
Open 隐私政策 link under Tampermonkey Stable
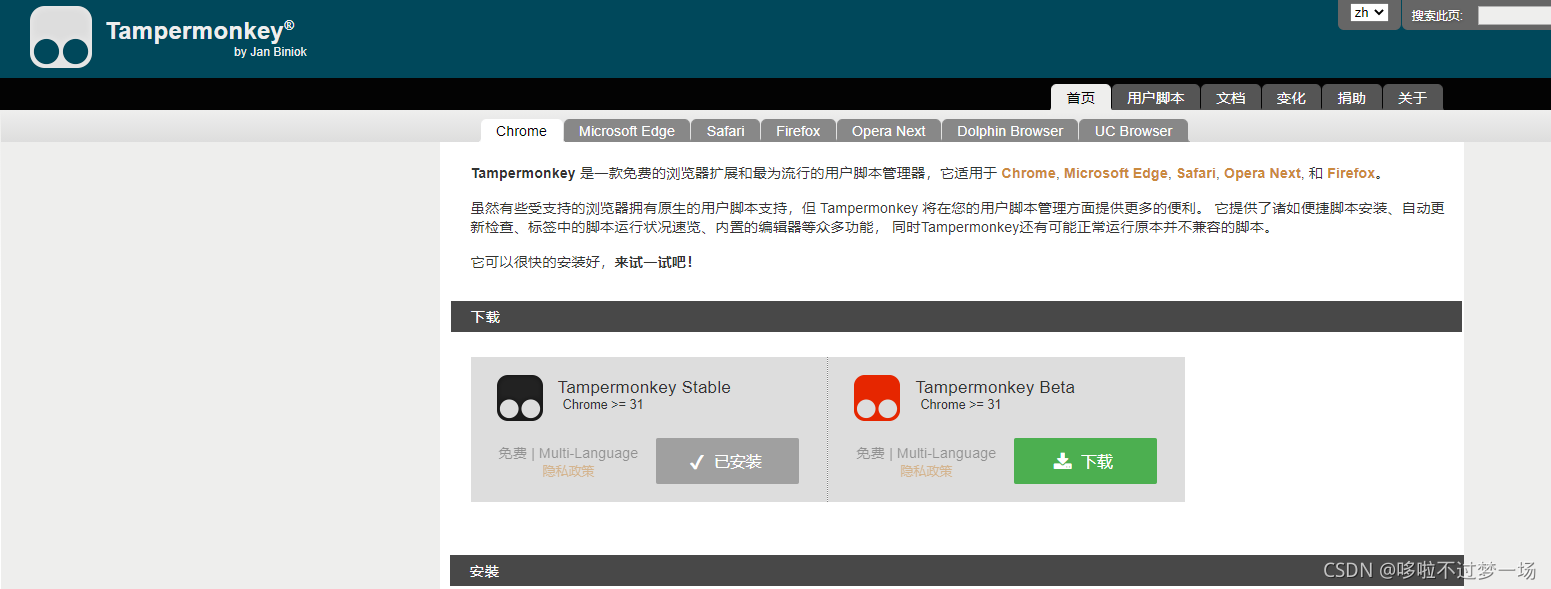pyautogui.click(x=568, y=471)
